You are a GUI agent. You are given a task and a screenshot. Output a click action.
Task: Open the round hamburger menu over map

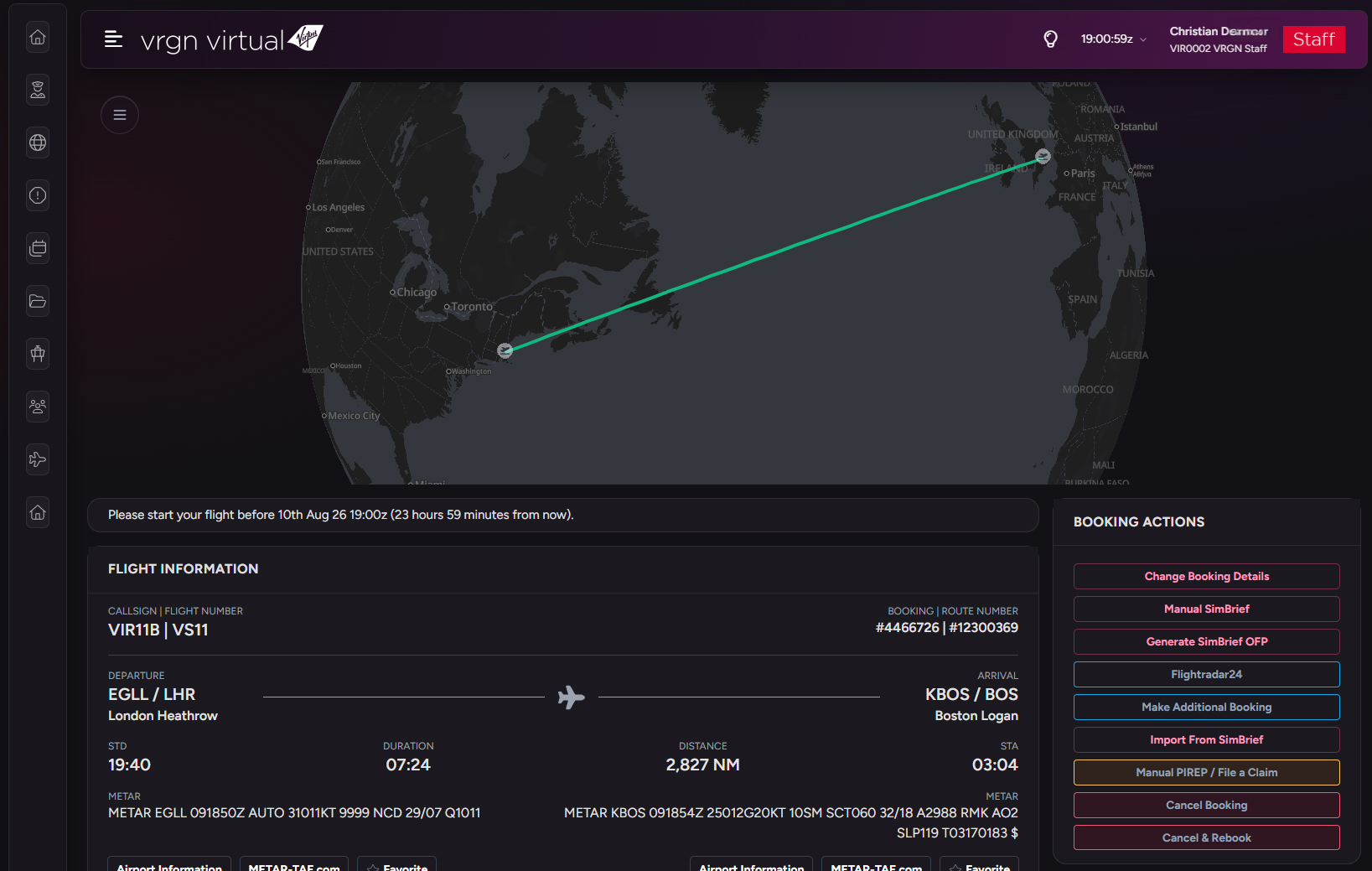pyautogui.click(x=120, y=115)
